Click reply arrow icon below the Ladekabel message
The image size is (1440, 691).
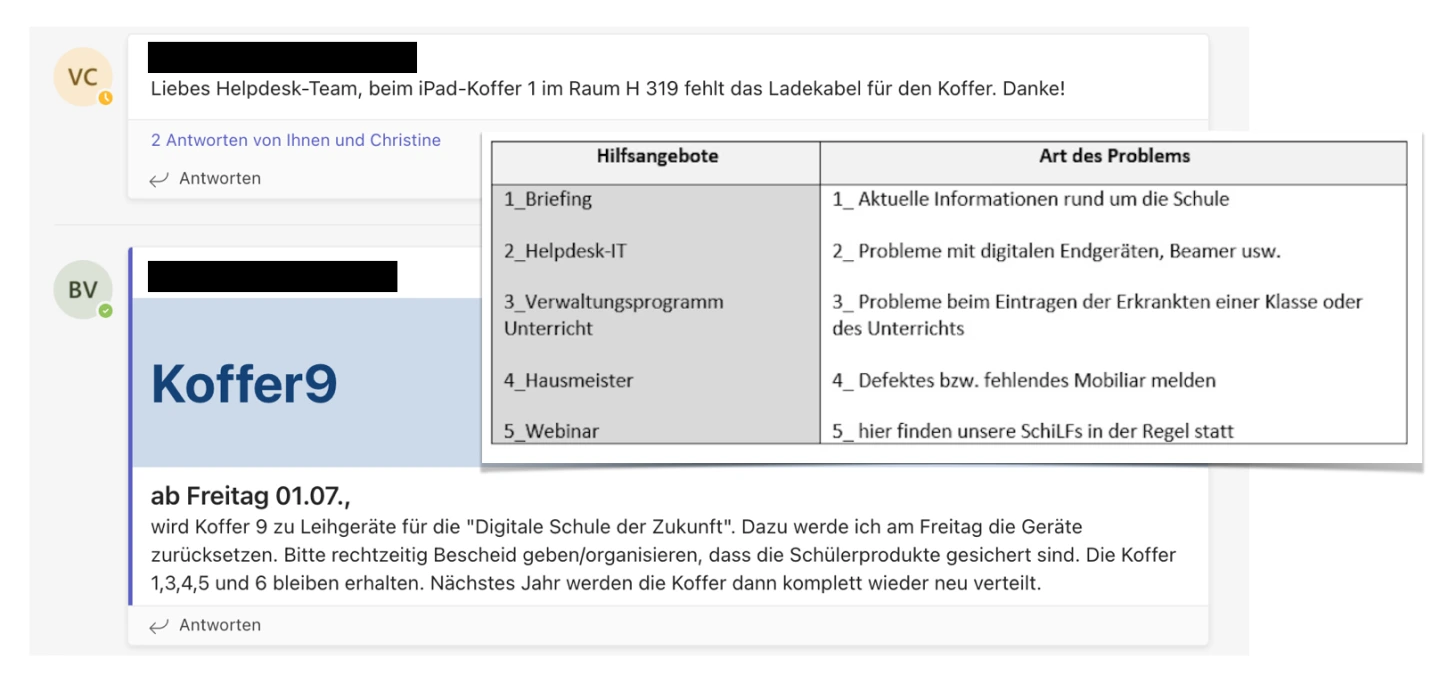(x=158, y=179)
